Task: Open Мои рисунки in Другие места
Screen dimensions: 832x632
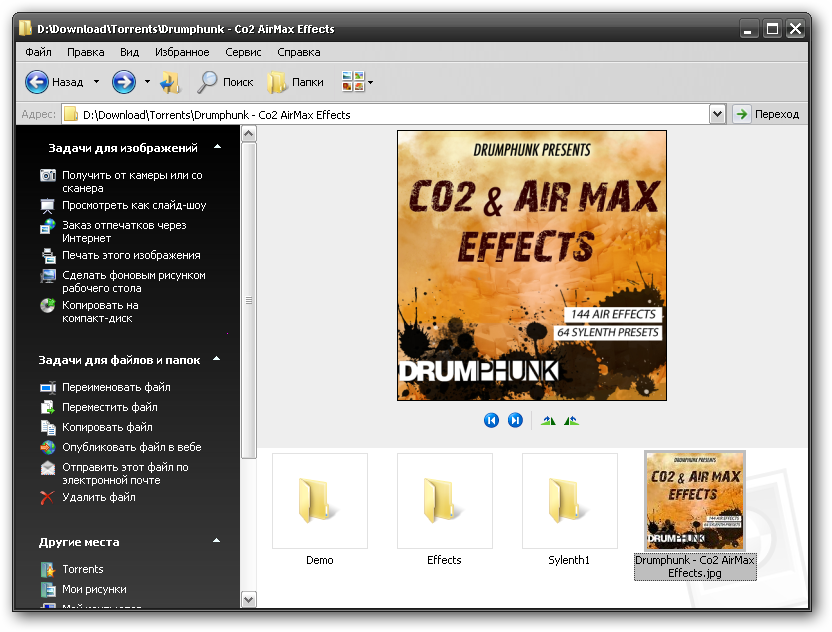Action: 94,589
